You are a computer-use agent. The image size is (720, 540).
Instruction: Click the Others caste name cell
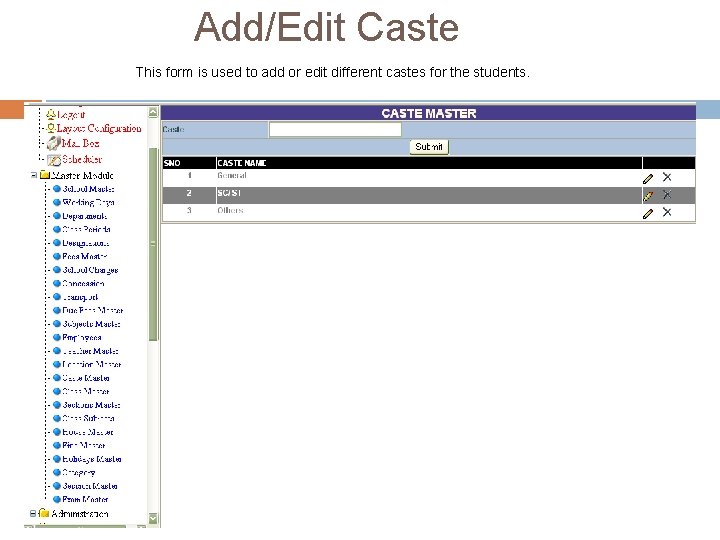click(429, 213)
